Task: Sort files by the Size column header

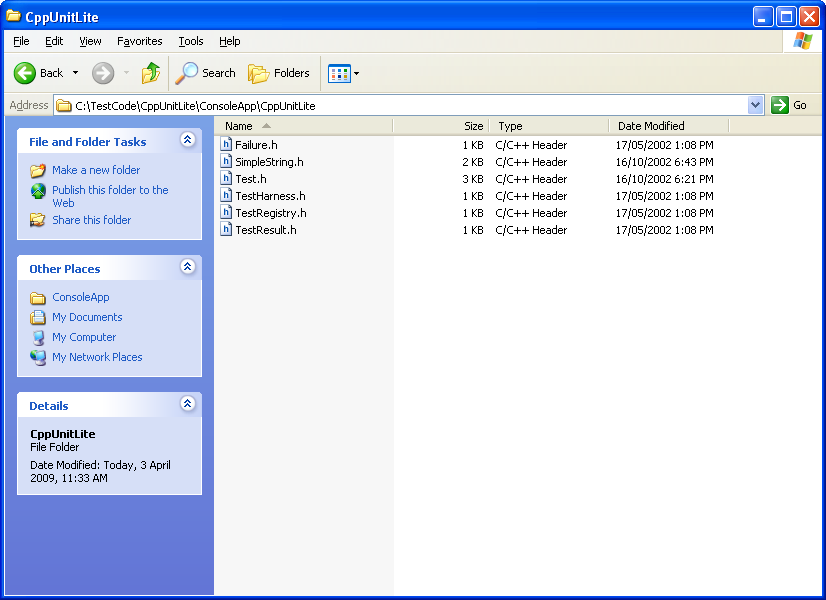Action: pyautogui.click(x=441, y=126)
